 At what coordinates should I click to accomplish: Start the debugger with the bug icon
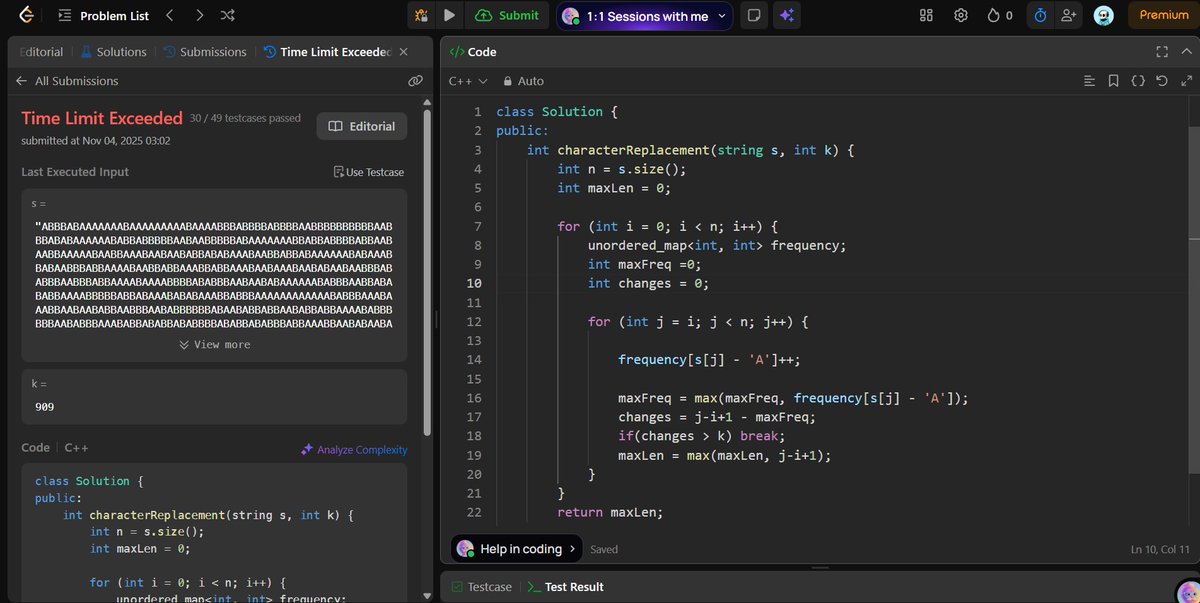click(x=421, y=15)
